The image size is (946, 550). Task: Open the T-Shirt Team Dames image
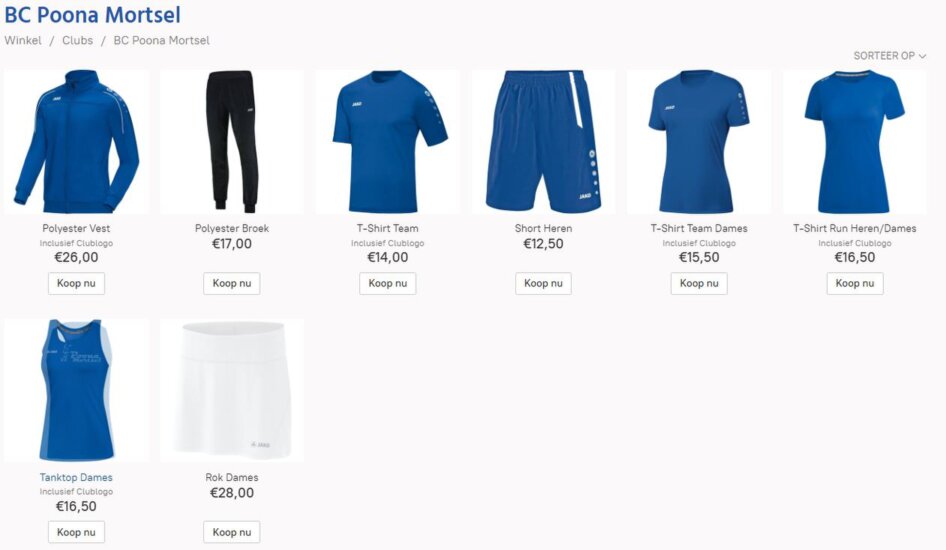click(699, 142)
